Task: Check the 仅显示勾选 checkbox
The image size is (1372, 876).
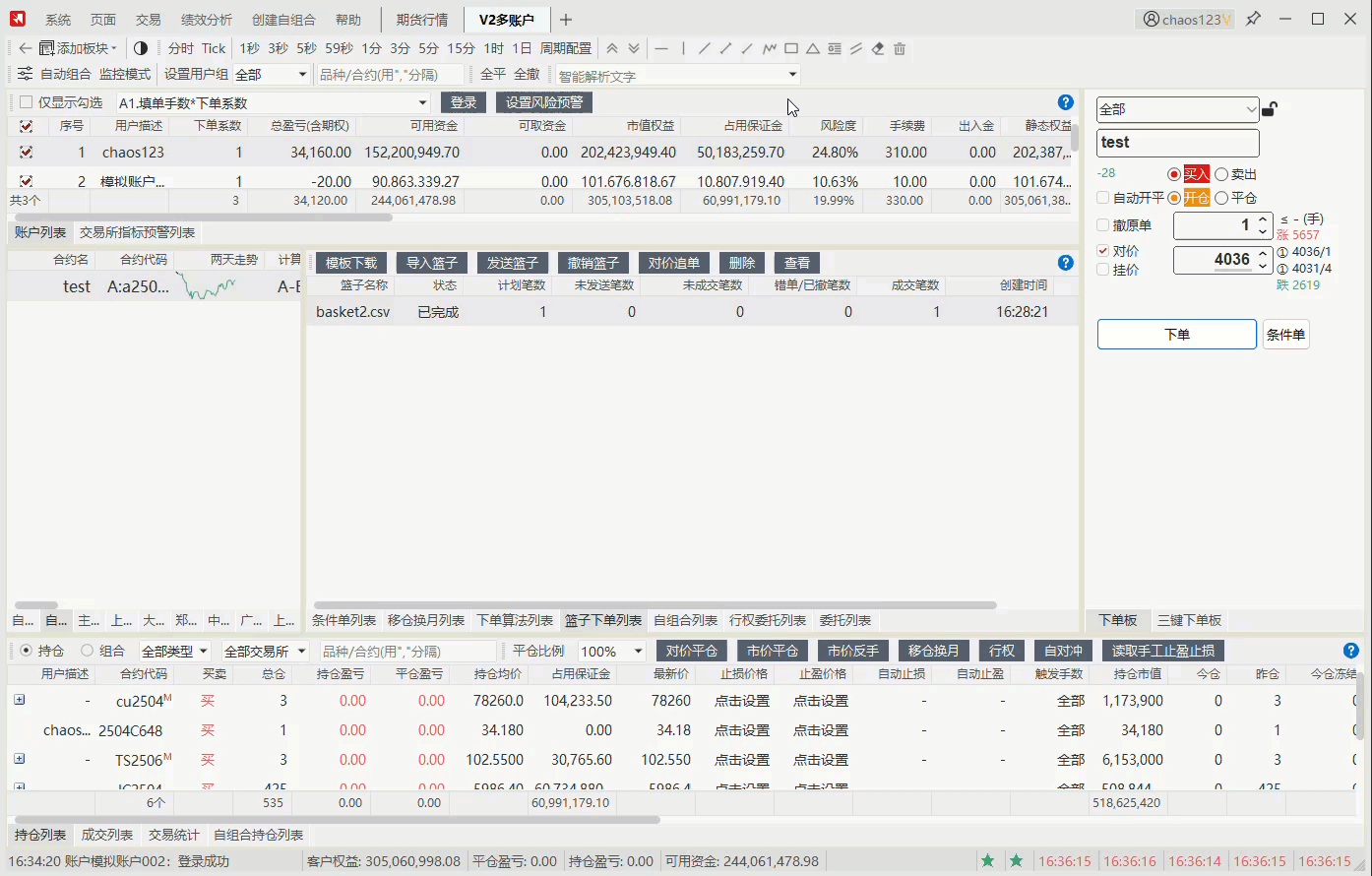Action: 27,102
